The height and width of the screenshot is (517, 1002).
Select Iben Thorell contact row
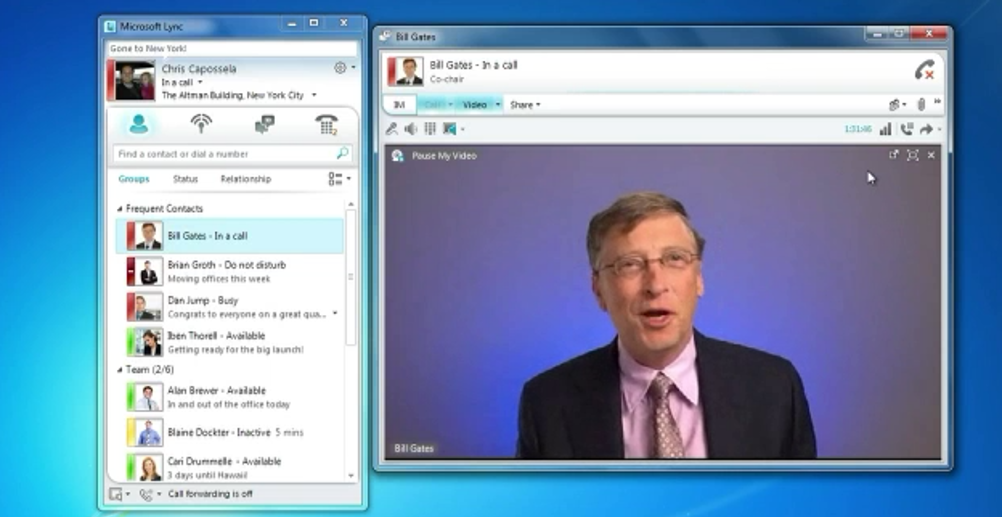pyautogui.click(x=230, y=343)
